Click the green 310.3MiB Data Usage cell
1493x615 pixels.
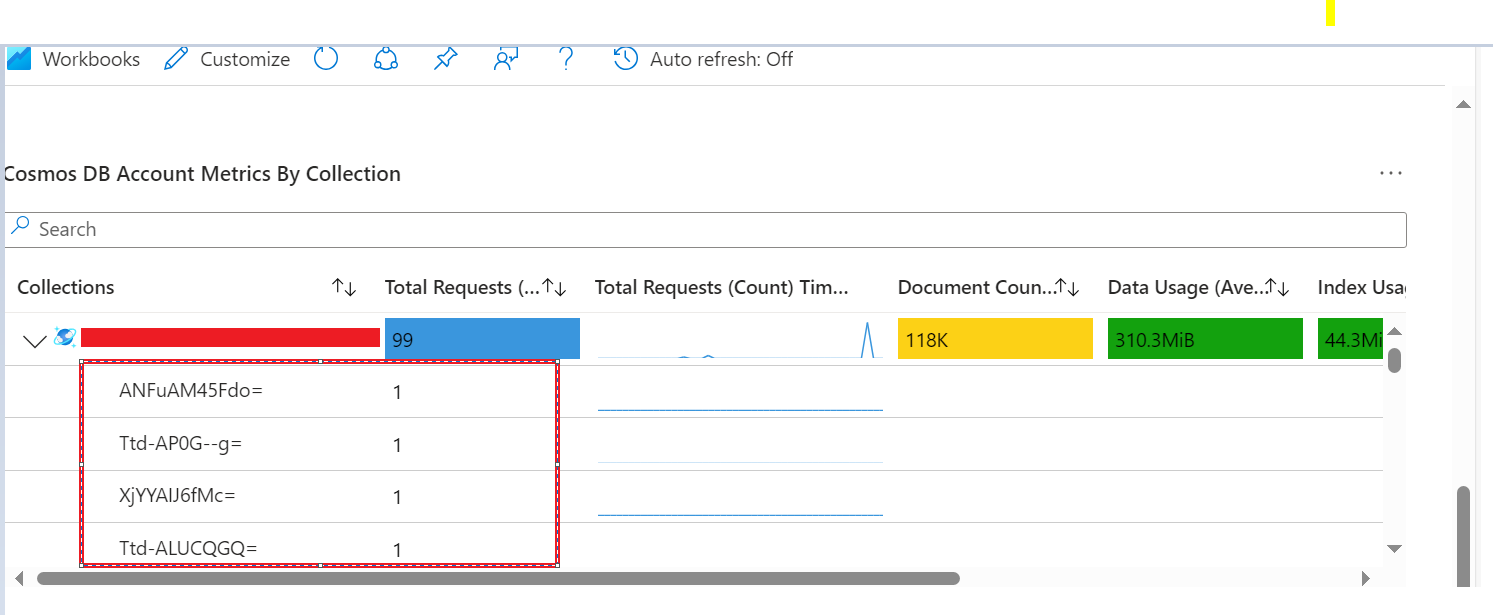pos(1204,338)
